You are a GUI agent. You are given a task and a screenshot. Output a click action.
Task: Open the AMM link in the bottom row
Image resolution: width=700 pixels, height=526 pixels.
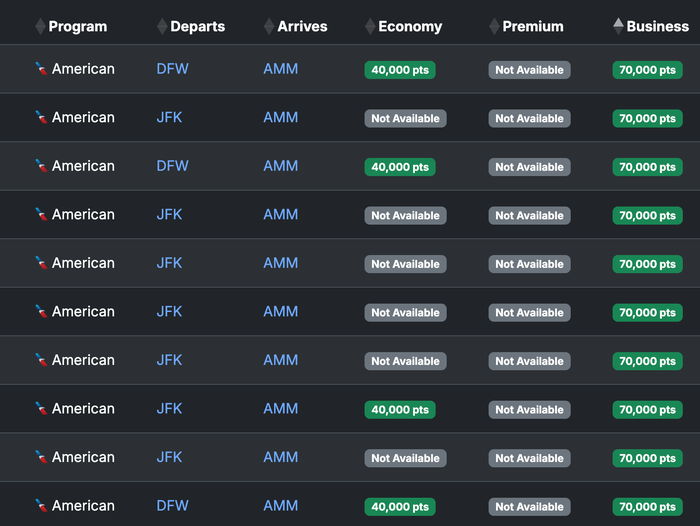click(x=280, y=505)
